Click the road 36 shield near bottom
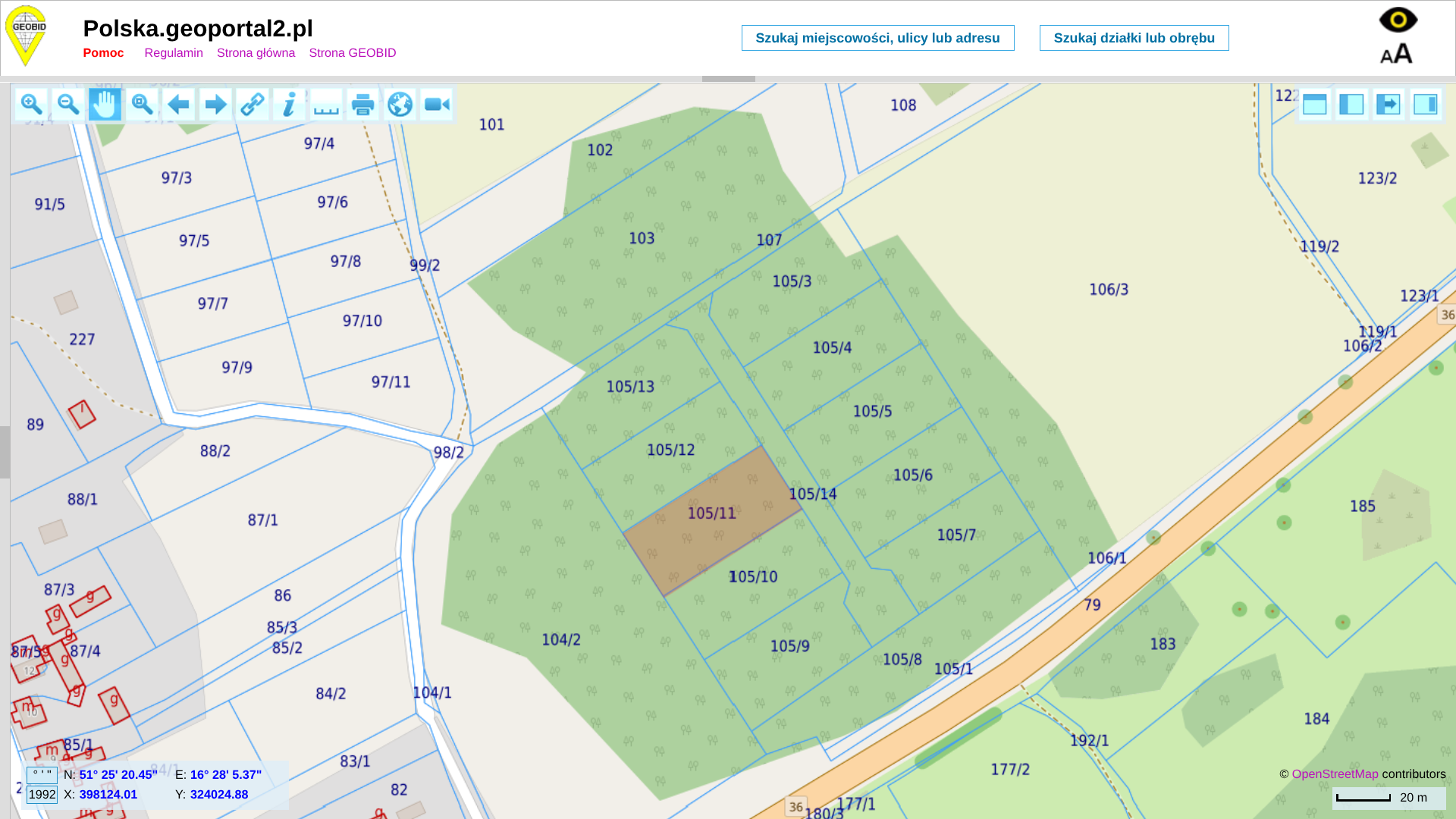This screenshot has width=1456, height=819. click(x=795, y=807)
